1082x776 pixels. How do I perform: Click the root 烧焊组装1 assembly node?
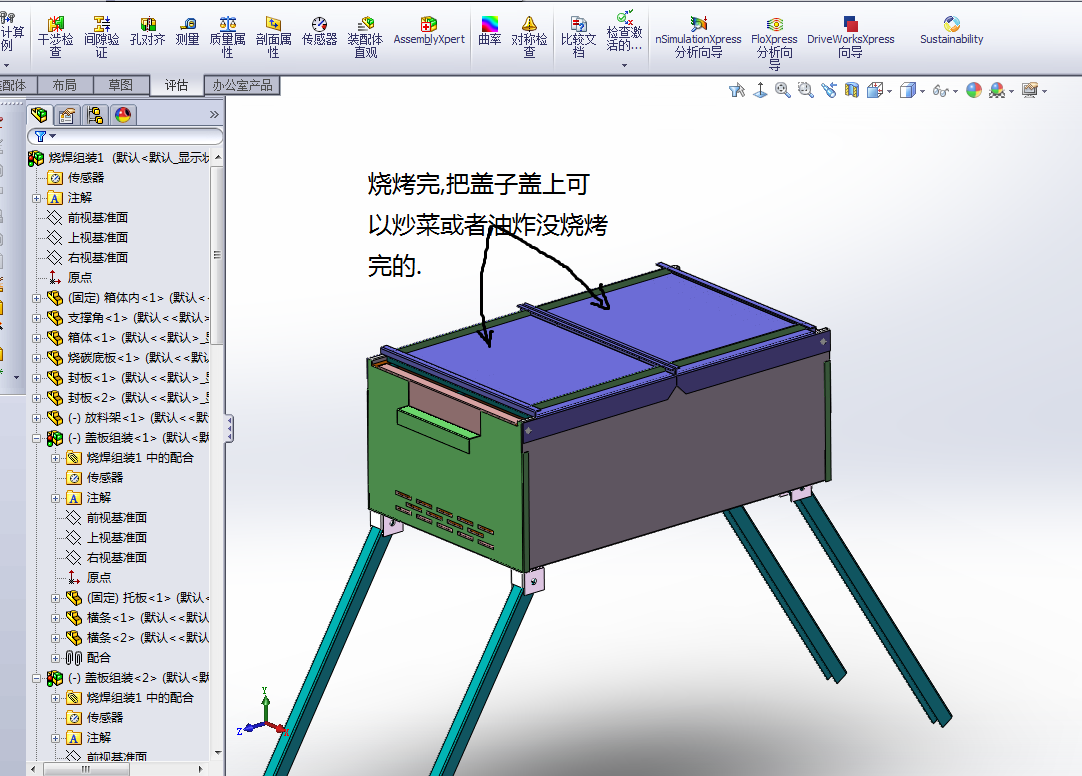[119, 158]
